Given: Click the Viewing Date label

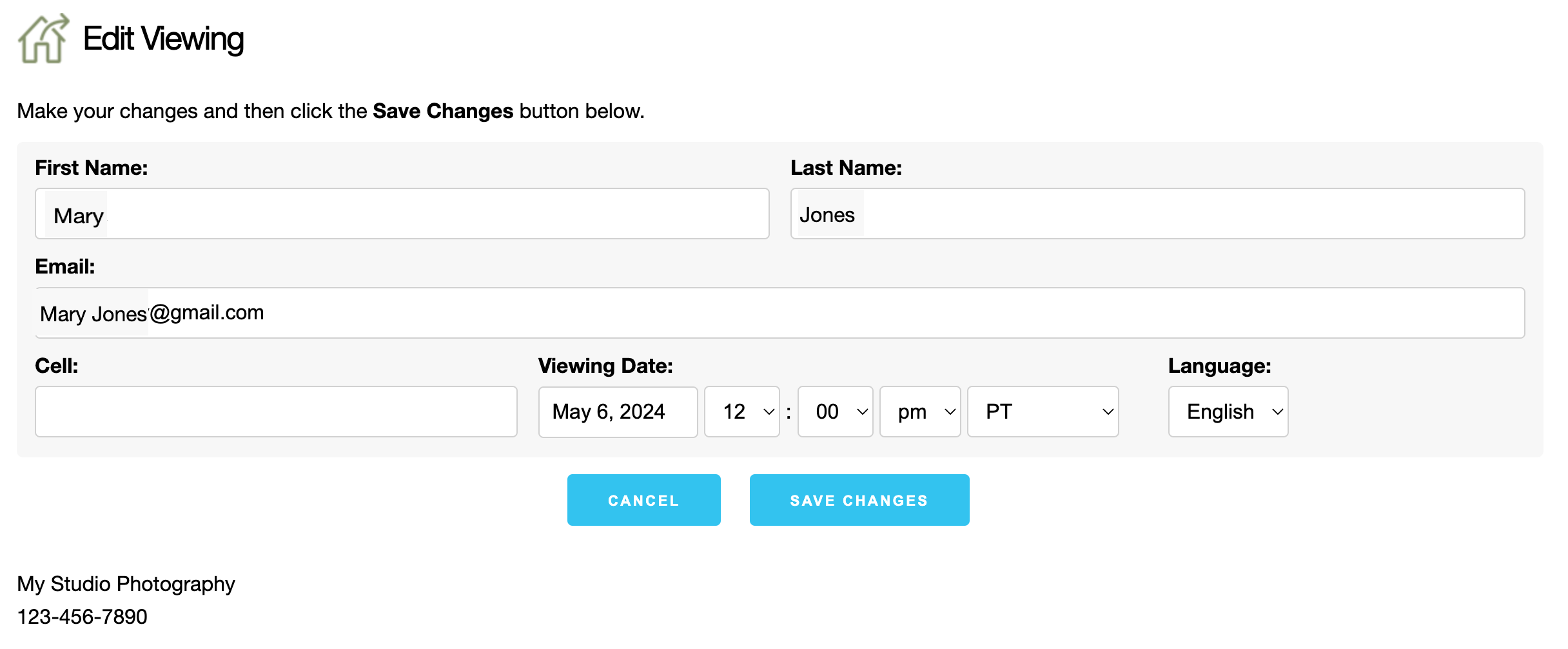Looking at the screenshot, I should pyautogui.click(x=605, y=366).
